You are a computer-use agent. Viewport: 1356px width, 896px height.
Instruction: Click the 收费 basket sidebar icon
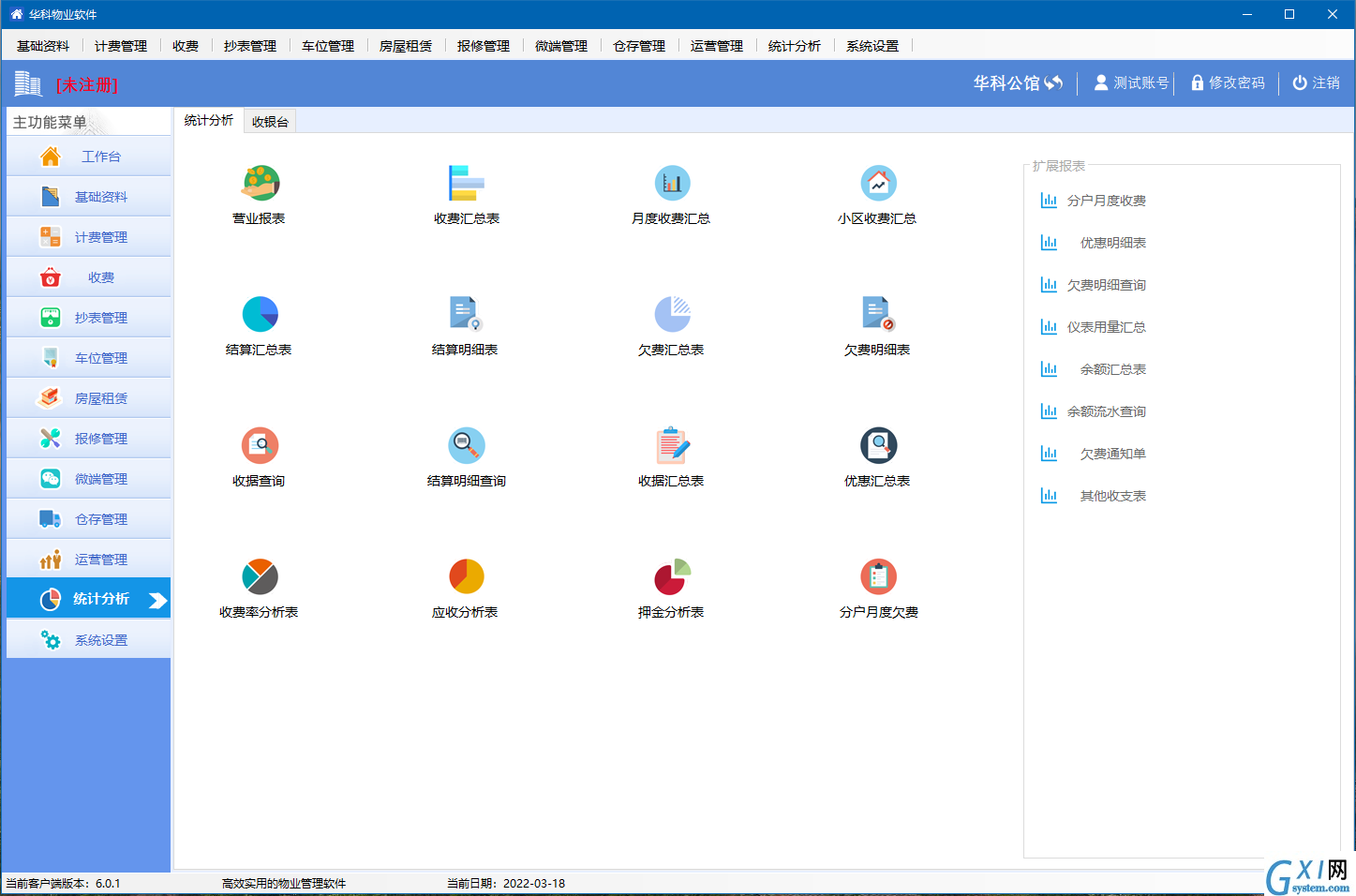[51, 277]
